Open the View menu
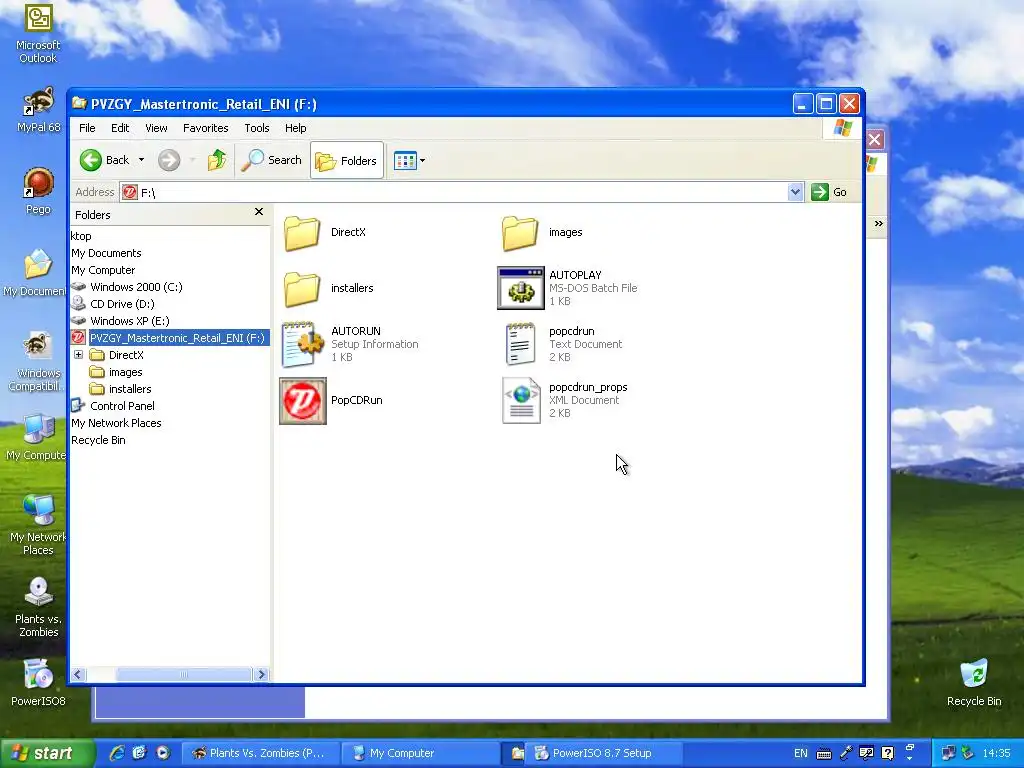Viewport: 1024px width, 768px height. [156, 128]
